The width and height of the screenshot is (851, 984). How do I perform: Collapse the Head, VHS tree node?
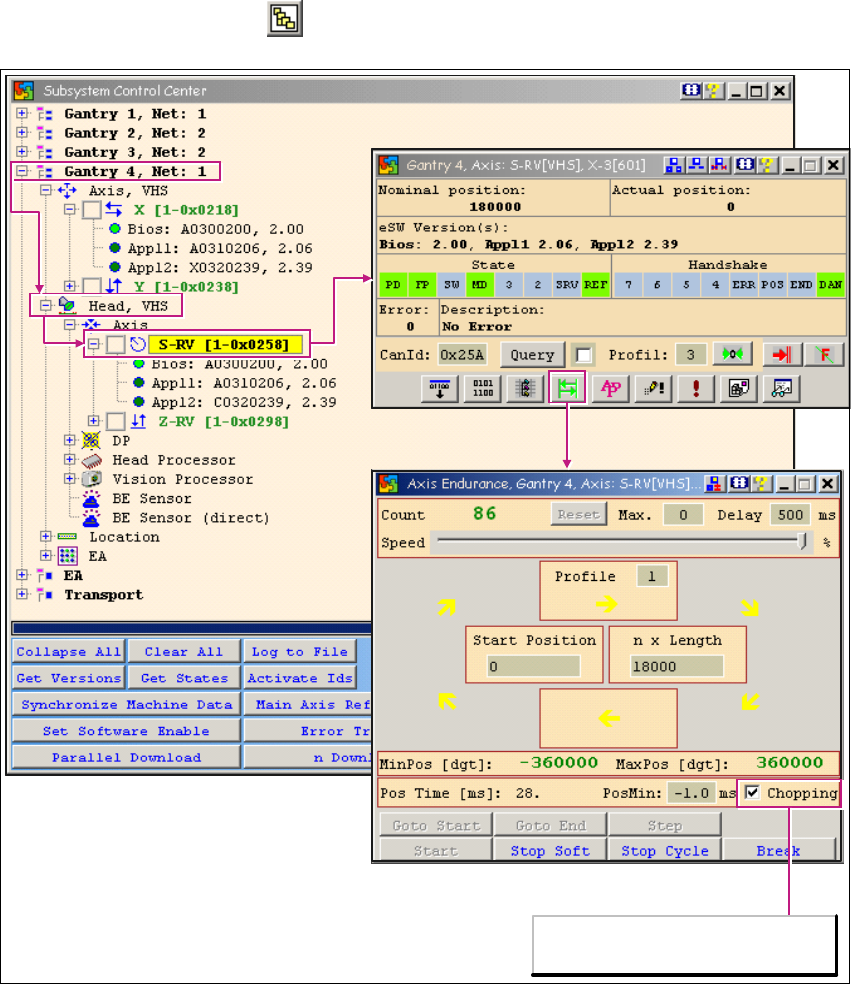[x=46, y=306]
